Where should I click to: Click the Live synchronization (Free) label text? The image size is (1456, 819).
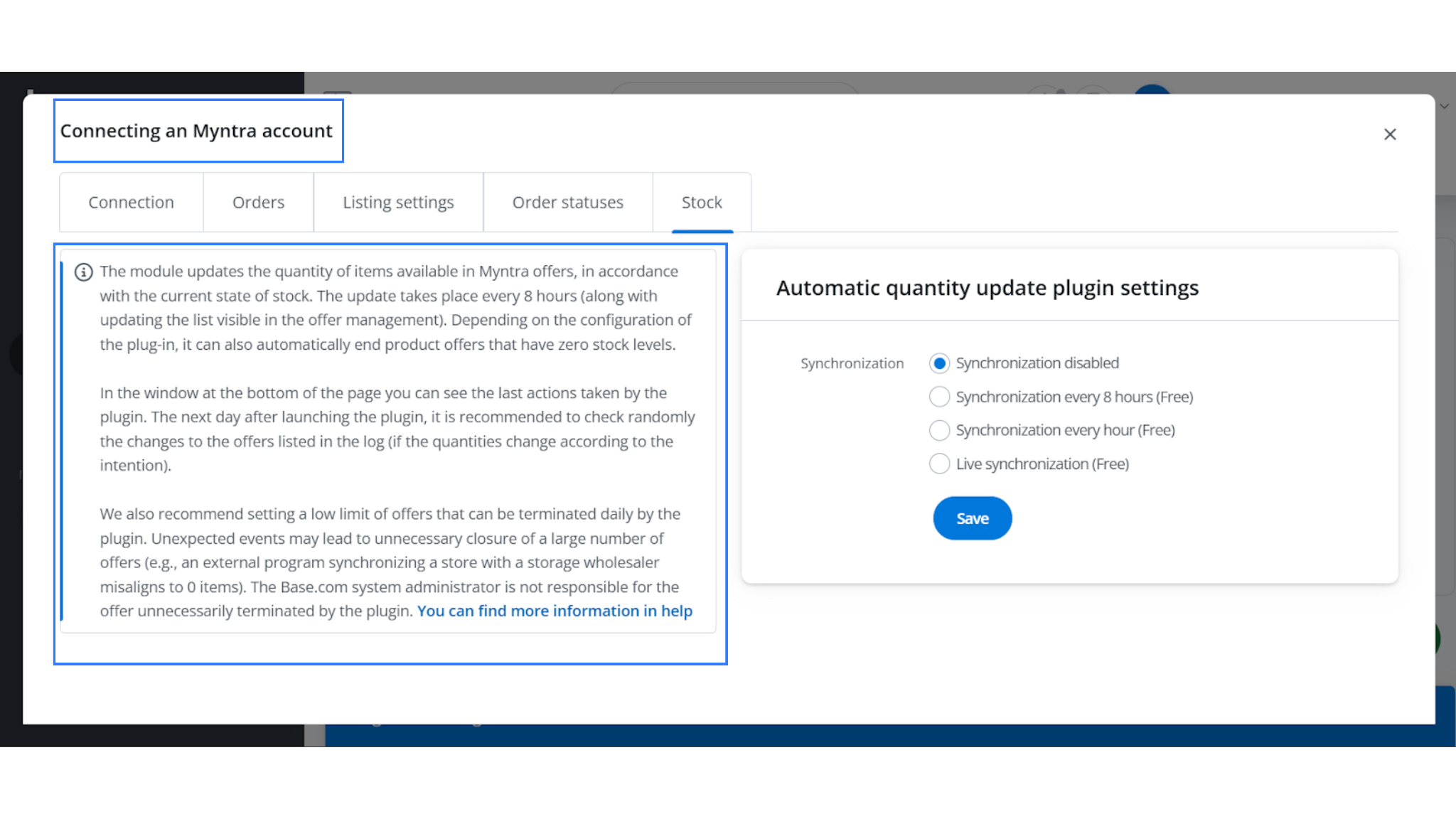click(1042, 464)
